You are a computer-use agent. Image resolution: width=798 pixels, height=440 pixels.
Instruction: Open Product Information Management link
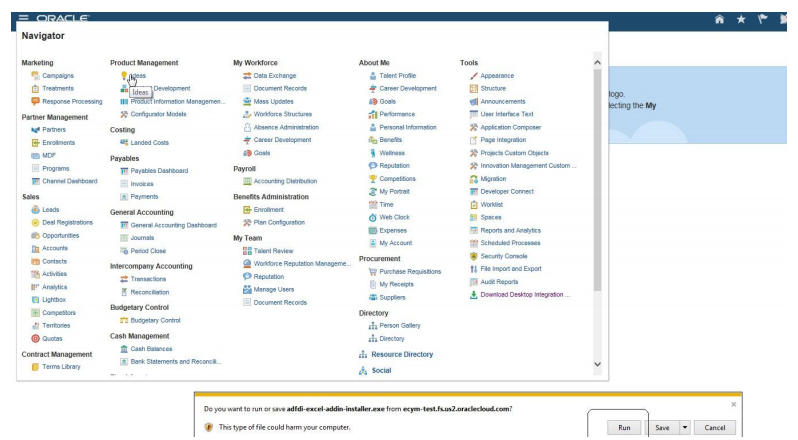(178, 101)
